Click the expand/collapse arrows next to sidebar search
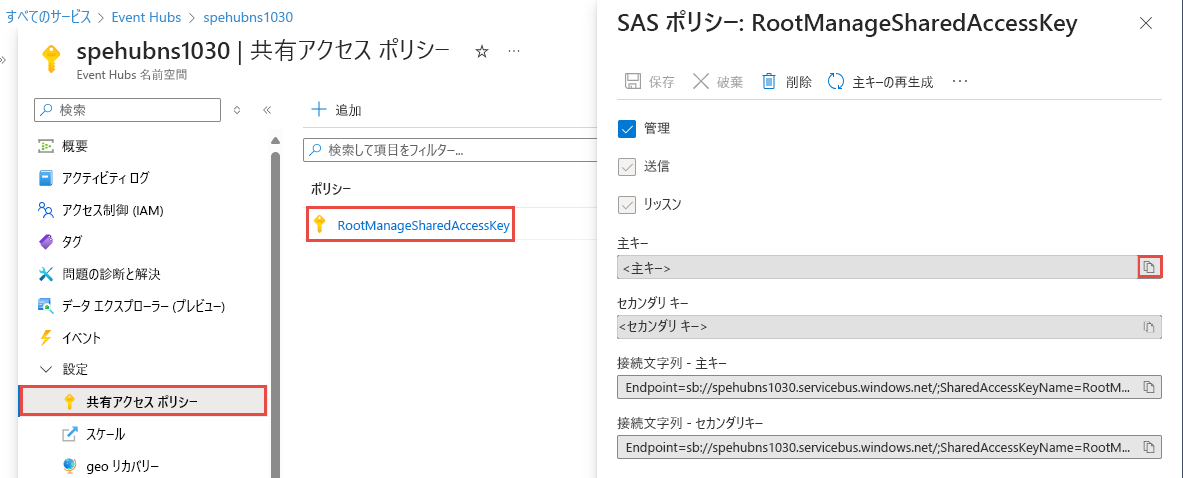 [237, 110]
